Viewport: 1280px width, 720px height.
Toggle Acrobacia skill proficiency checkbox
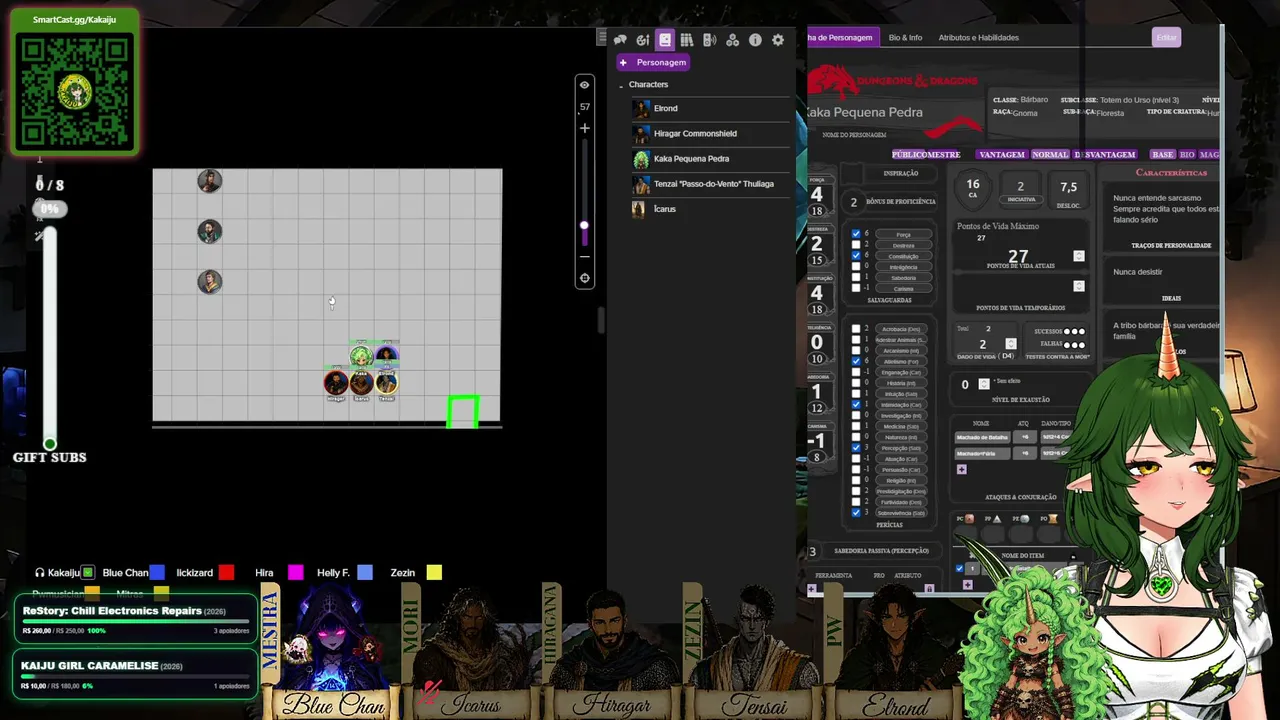pyautogui.click(x=856, y=329)
